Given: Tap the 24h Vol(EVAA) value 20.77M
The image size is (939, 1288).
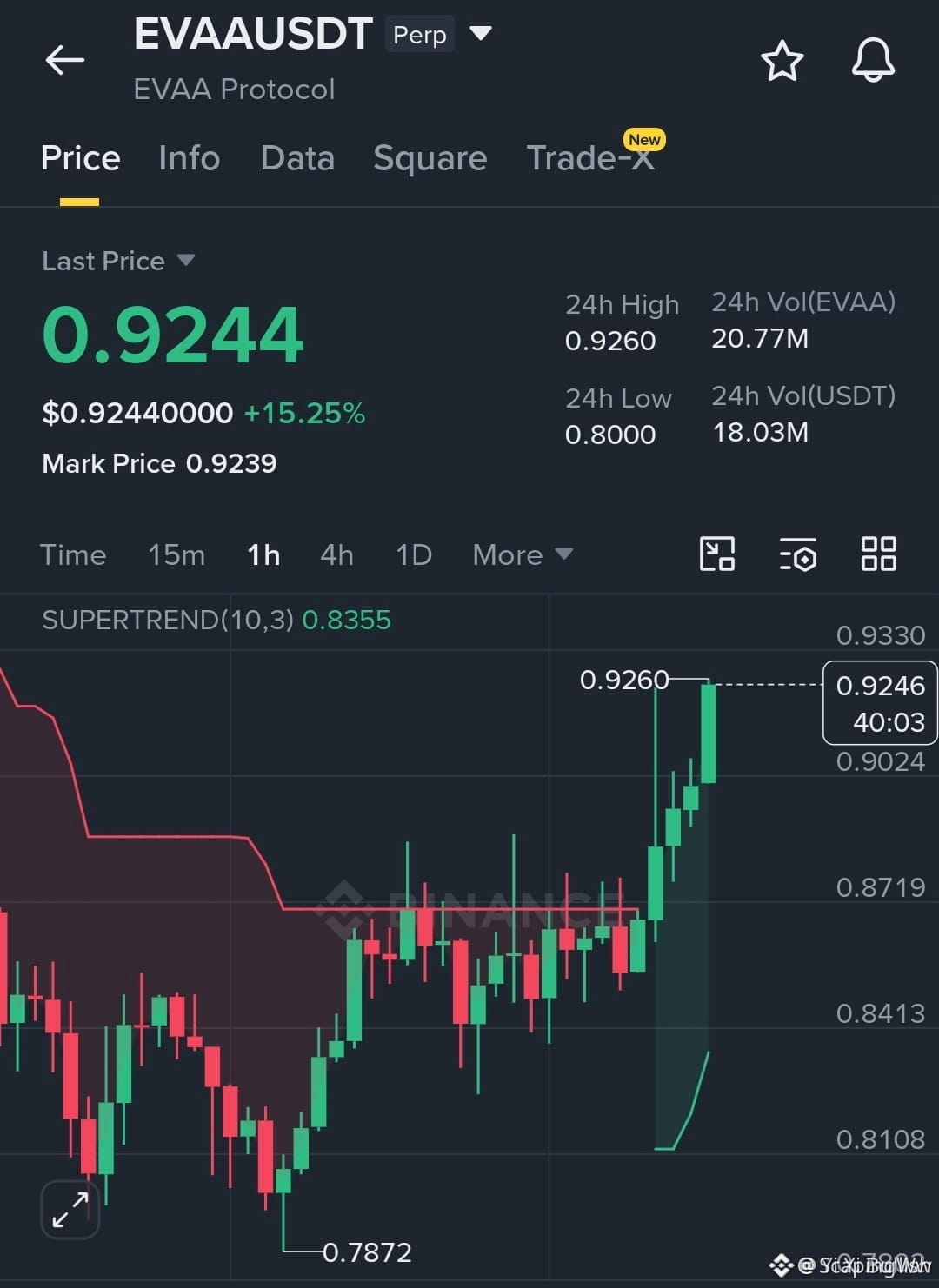Looking at the screenshot, I should [x=760, y=338].
